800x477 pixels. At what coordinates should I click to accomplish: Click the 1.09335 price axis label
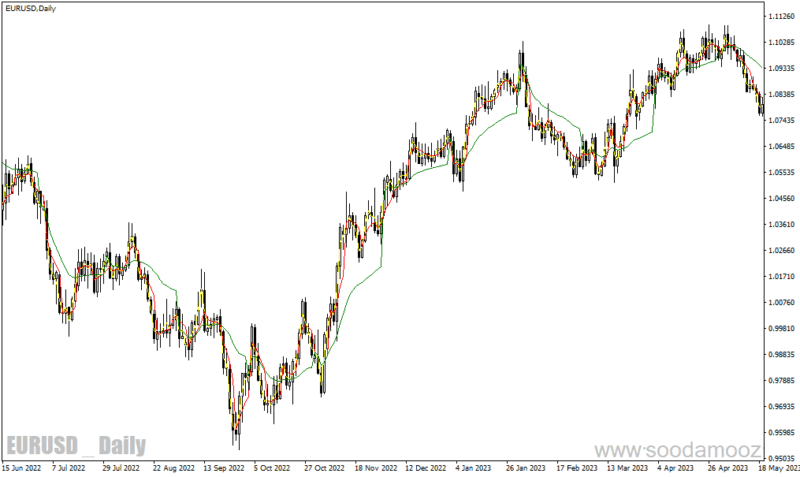click(x=782, y=68)
